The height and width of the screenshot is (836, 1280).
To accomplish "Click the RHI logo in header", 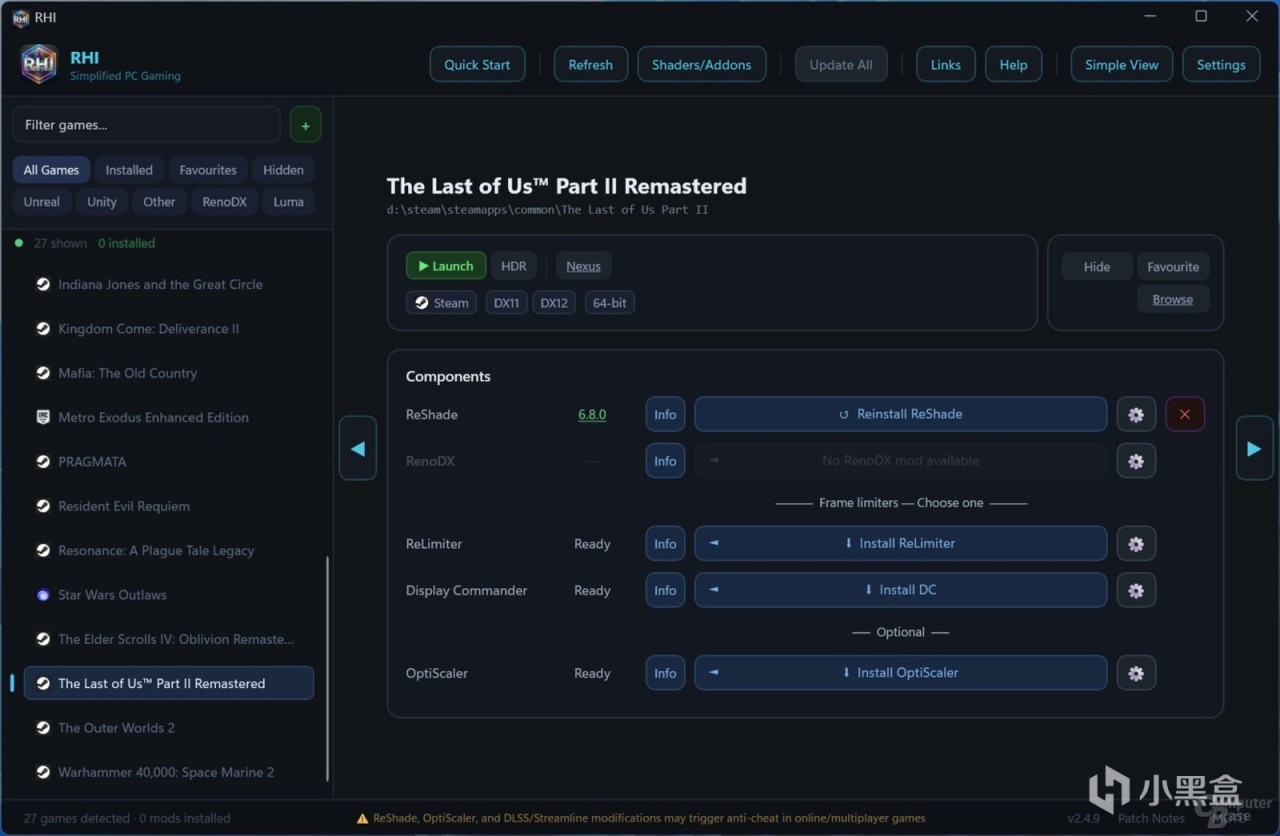I will click(39, 64).
